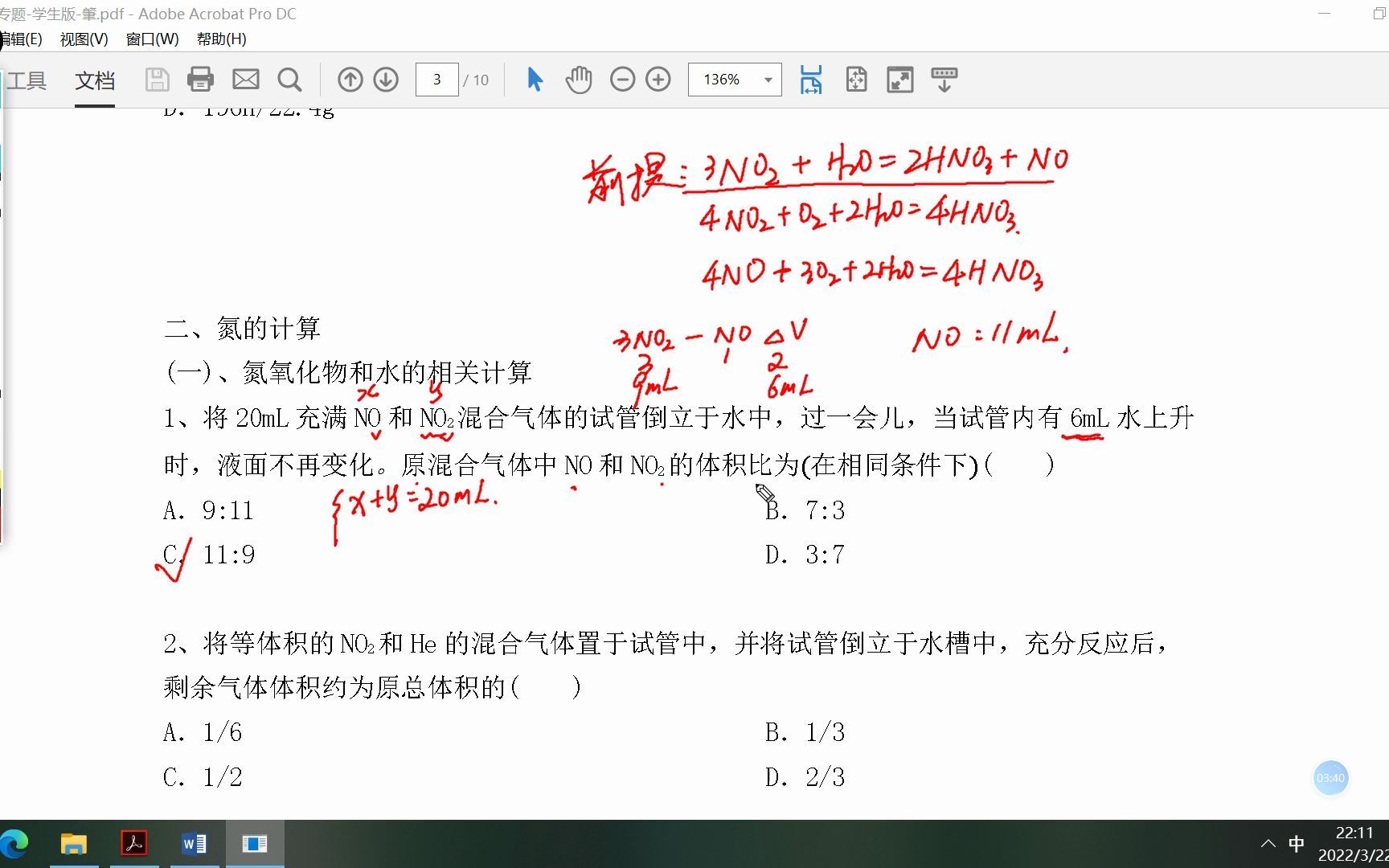Open the Search tool
Image resolution: width=1389 pixels, height=868 pixels.
tap(289, 79)
